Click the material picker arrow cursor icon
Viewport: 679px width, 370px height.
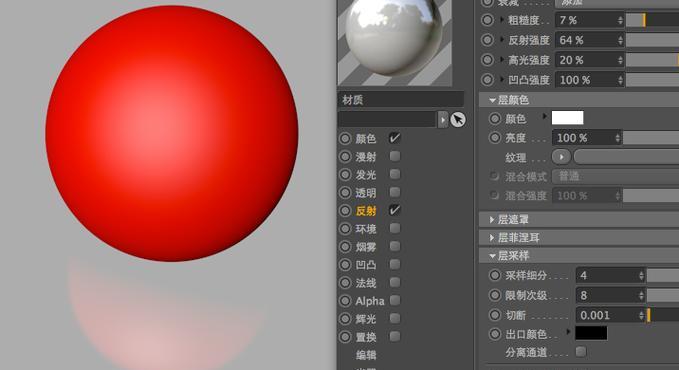[458, 119]
